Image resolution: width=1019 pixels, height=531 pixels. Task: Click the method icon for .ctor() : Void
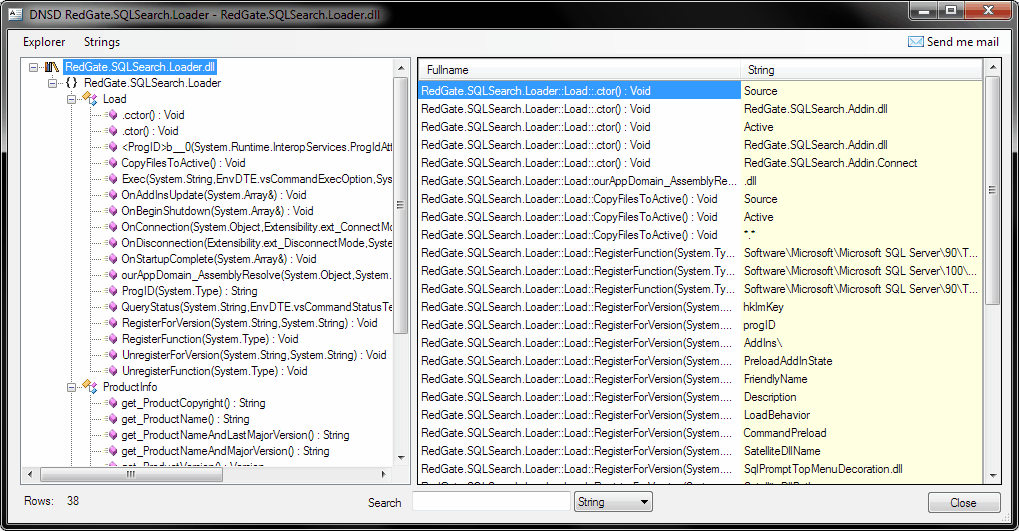112,131
